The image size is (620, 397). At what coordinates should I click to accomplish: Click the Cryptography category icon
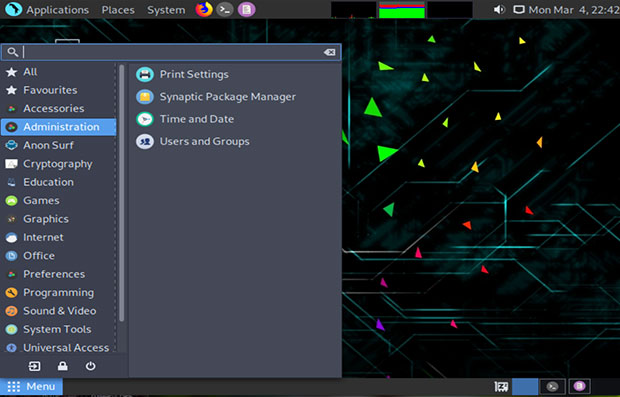tap(11, 164)
